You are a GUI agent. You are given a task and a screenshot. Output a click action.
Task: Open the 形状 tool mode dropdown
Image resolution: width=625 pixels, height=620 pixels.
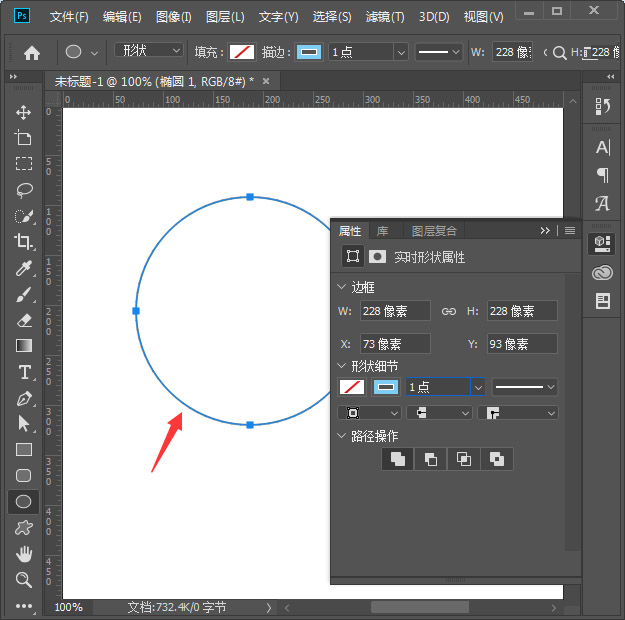click(149, 51)
